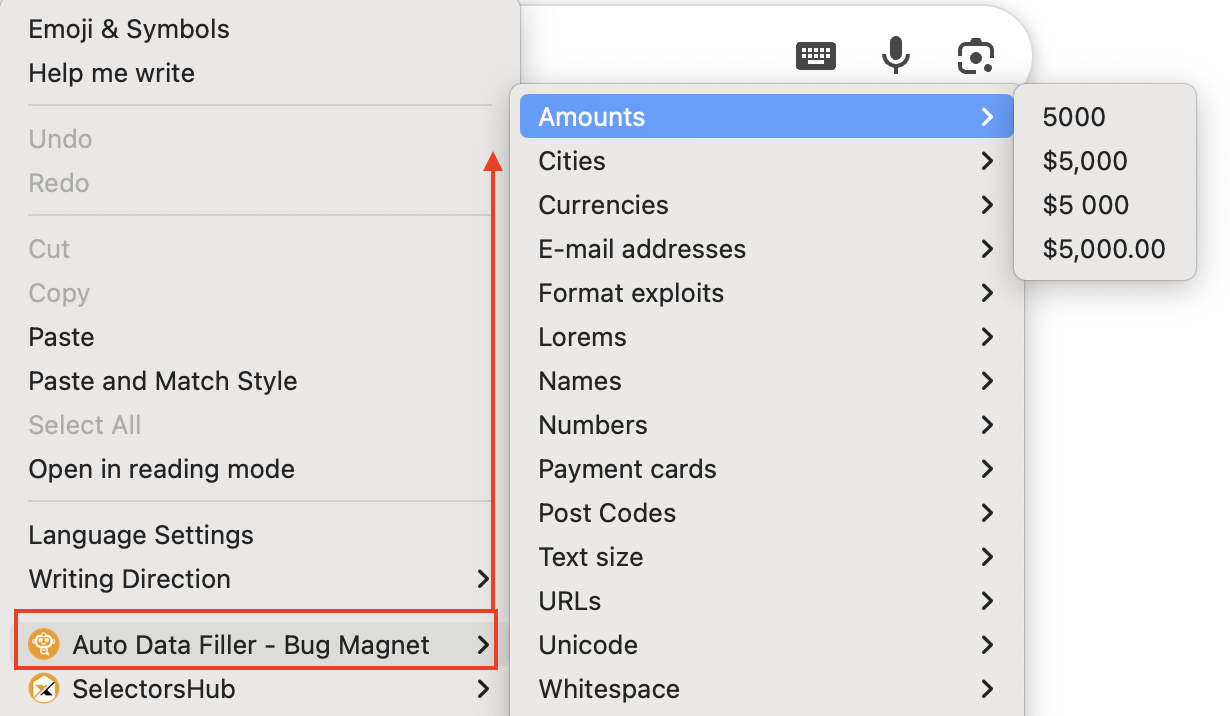Open the Writing Direction submenu arrow
The image size is (1230, 716).
(483, 579)
